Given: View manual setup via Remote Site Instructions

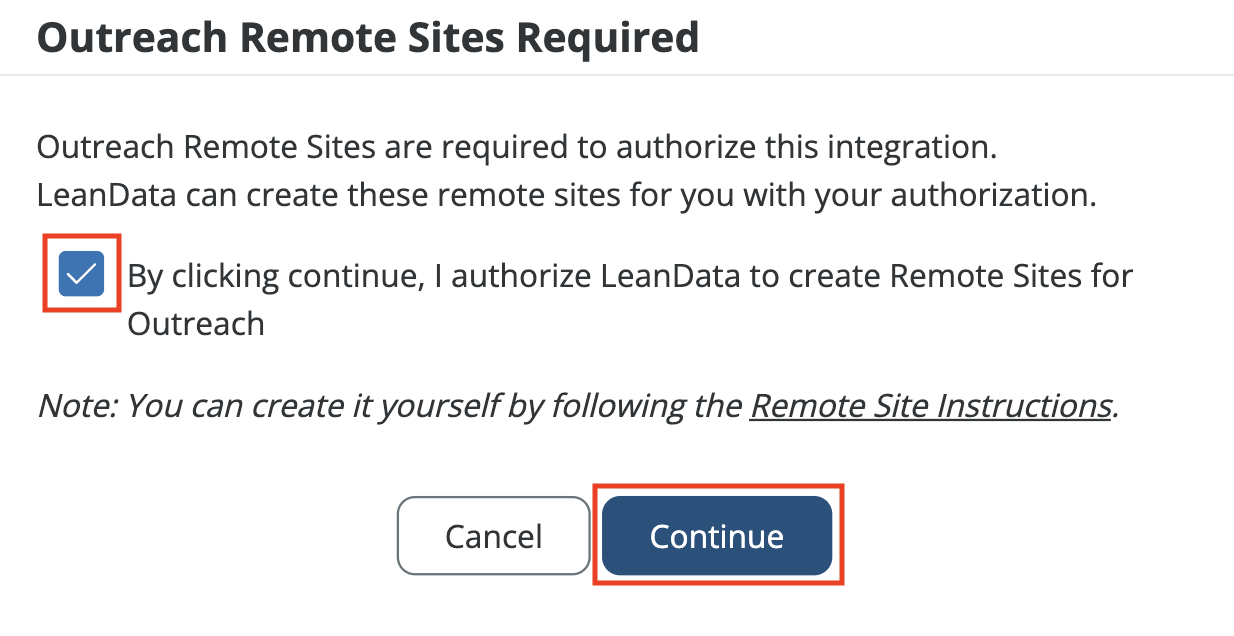Looking at the screenshot, I should (930, 405).
